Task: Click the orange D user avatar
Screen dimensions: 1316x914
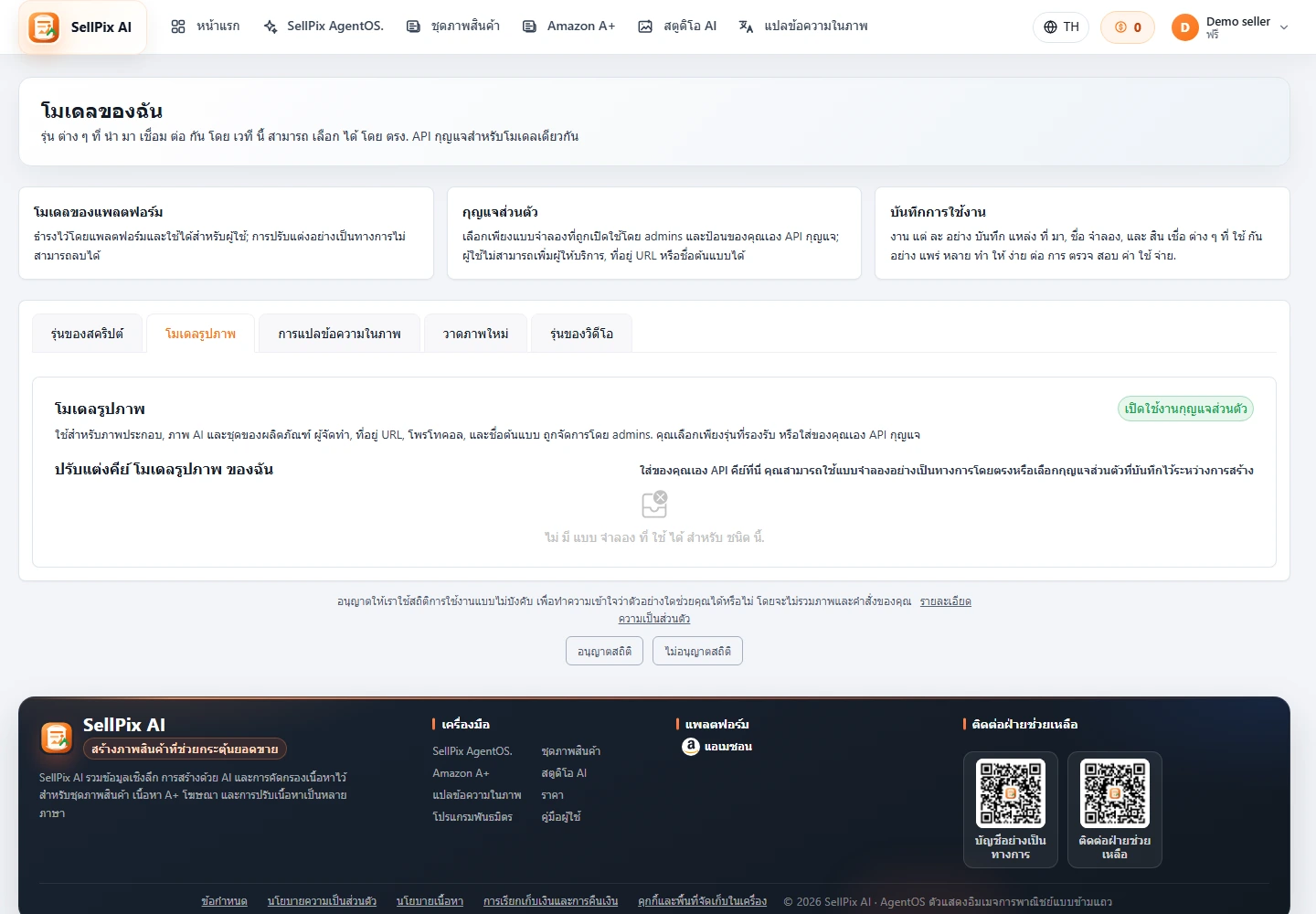Action: click(1185, 27)
